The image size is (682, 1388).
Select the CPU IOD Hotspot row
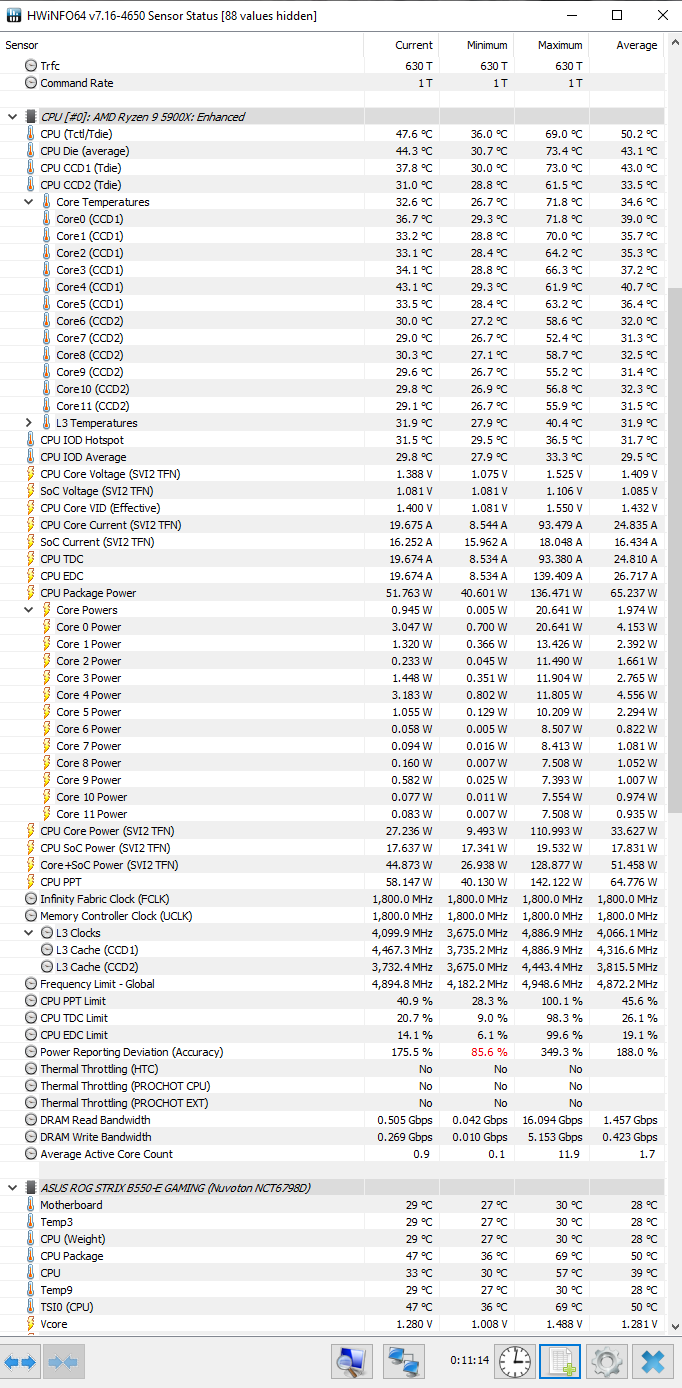click(x=332, y=440)
